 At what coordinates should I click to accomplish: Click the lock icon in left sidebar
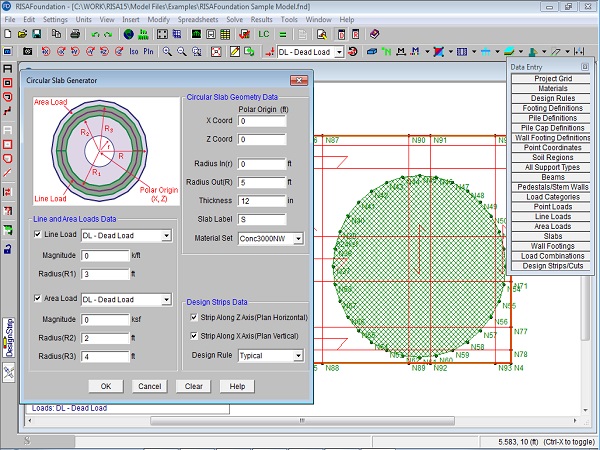point(8,249)
